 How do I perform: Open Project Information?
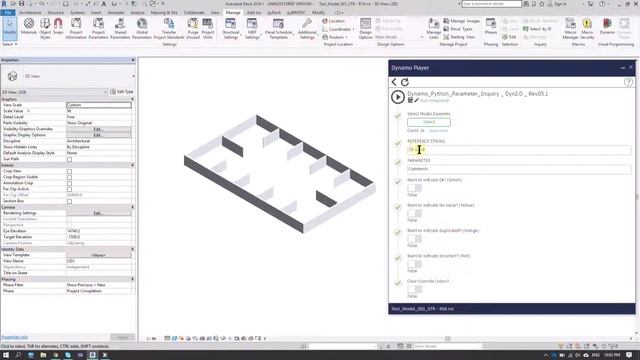76,28
